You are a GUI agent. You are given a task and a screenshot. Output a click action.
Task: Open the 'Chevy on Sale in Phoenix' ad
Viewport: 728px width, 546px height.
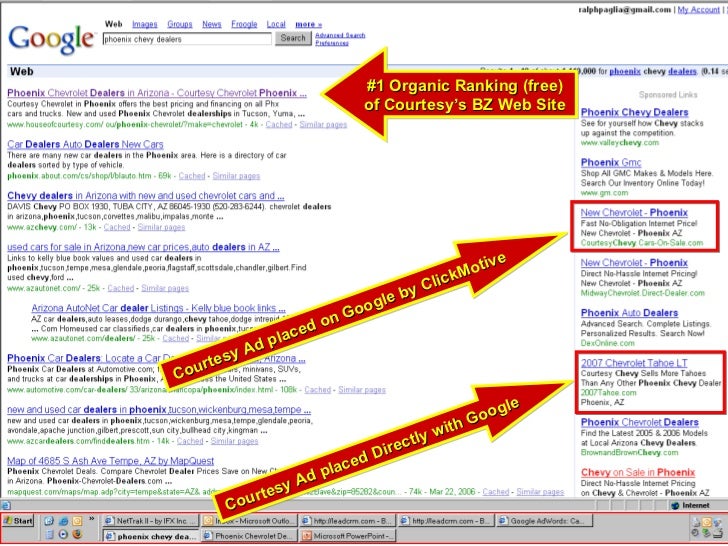638,473
